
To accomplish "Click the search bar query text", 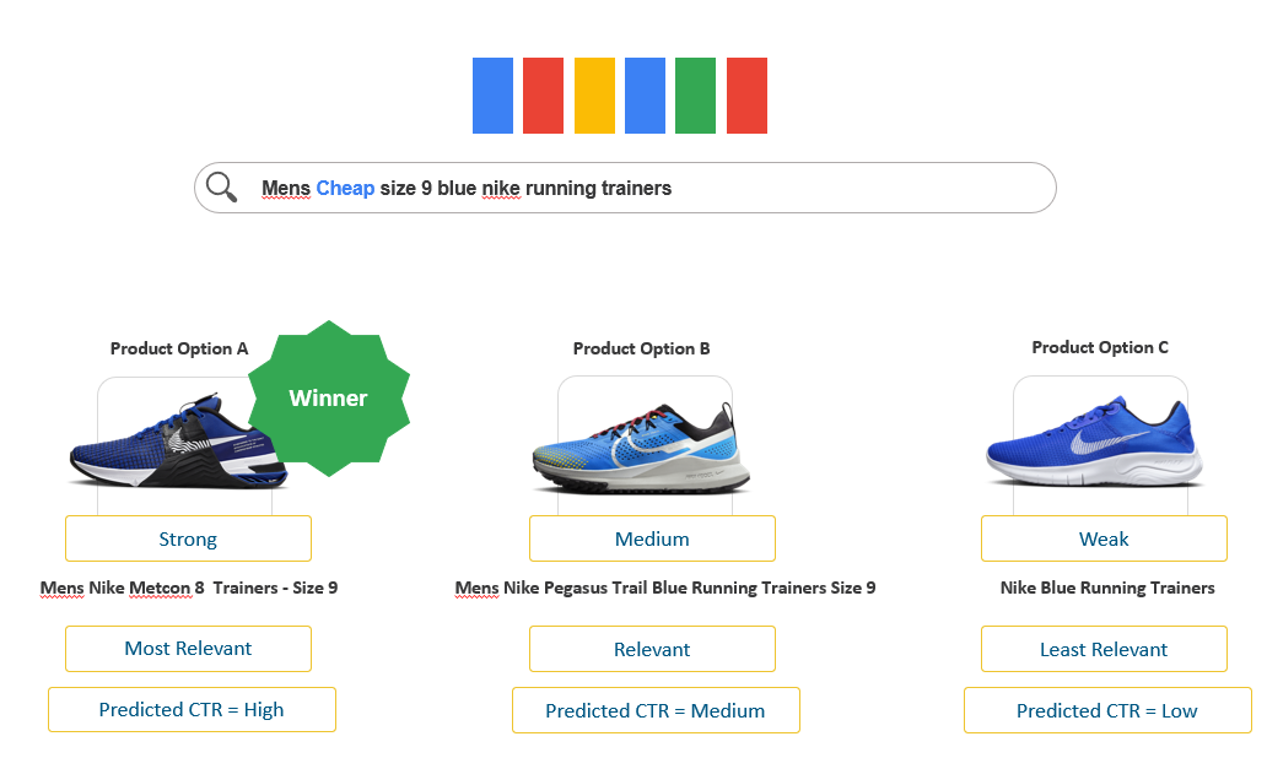I will click(466, 188).
